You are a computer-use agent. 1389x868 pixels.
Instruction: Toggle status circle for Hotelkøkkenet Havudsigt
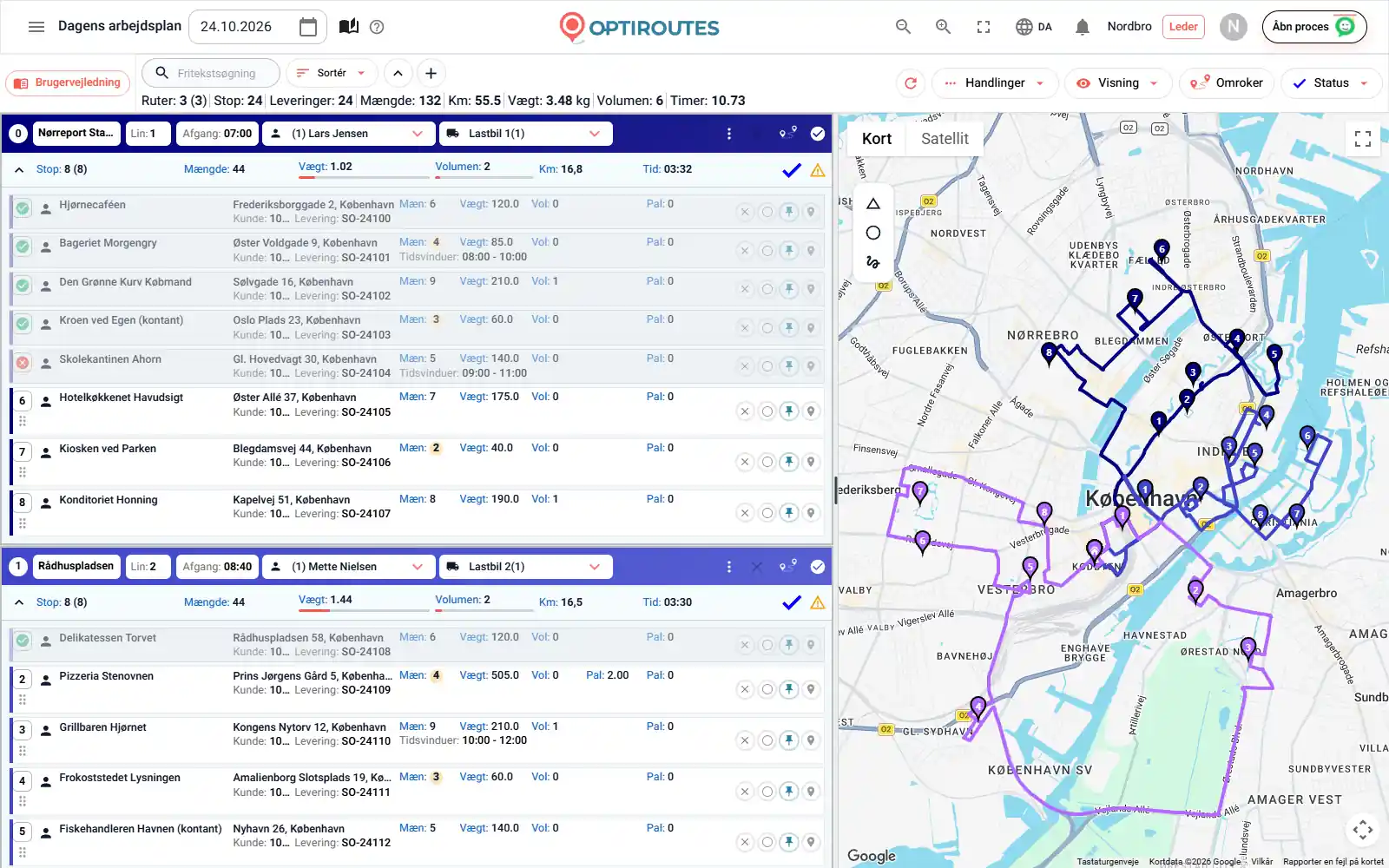pyautogui.click(x=767, y=411)
